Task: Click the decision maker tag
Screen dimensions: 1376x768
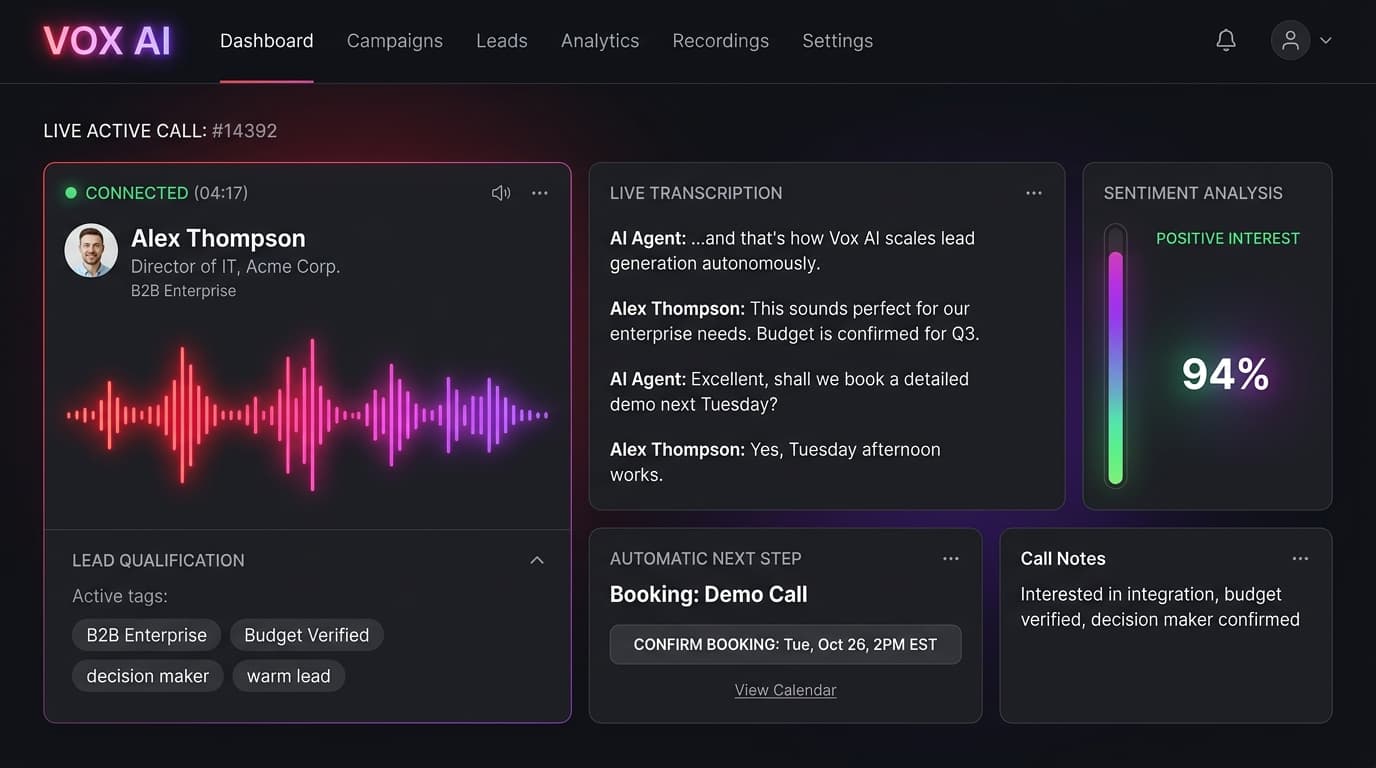Action: [x=148, y=676]
